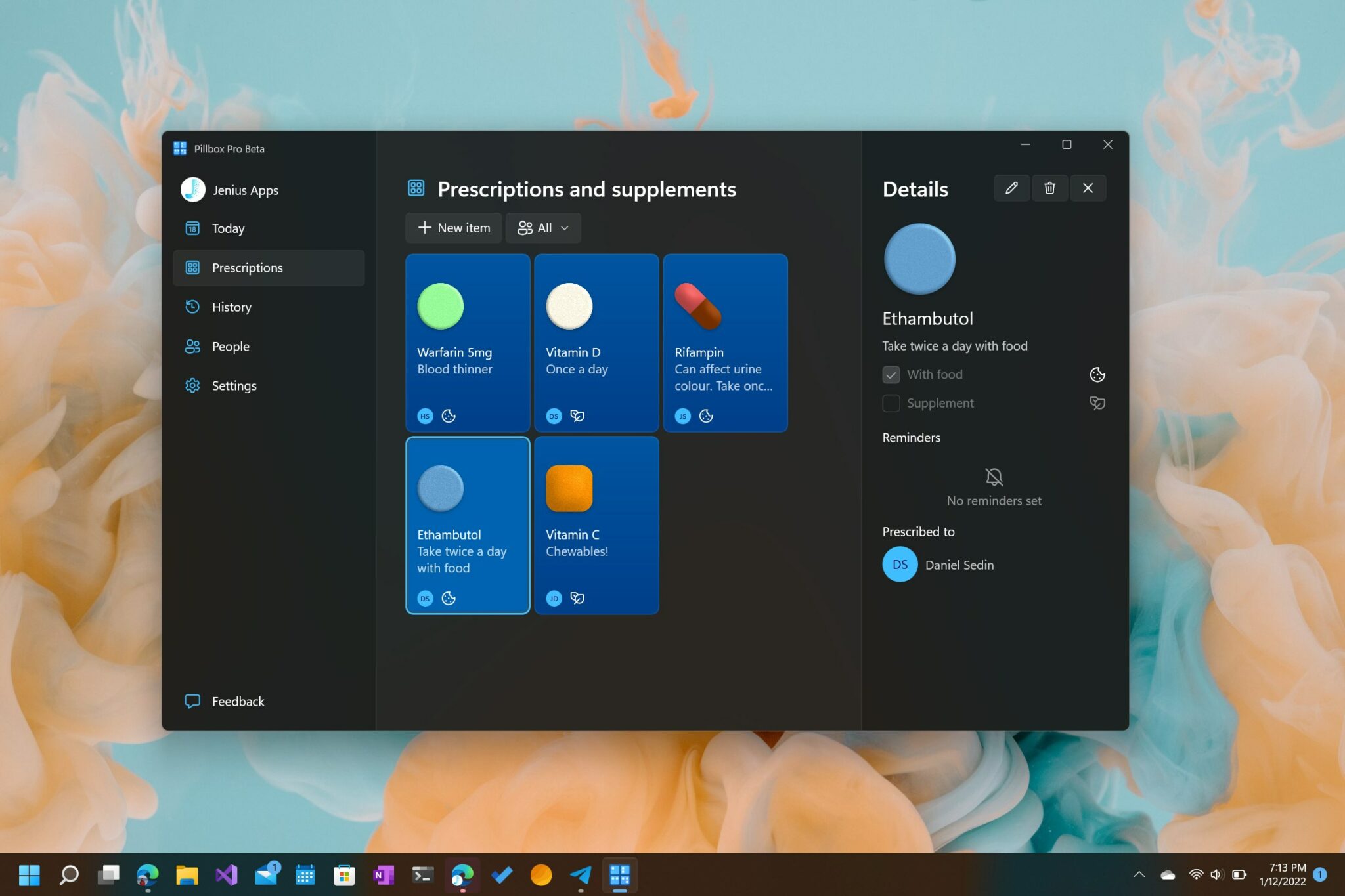
Task: Open the Settings page
Action: pos(234,385)
